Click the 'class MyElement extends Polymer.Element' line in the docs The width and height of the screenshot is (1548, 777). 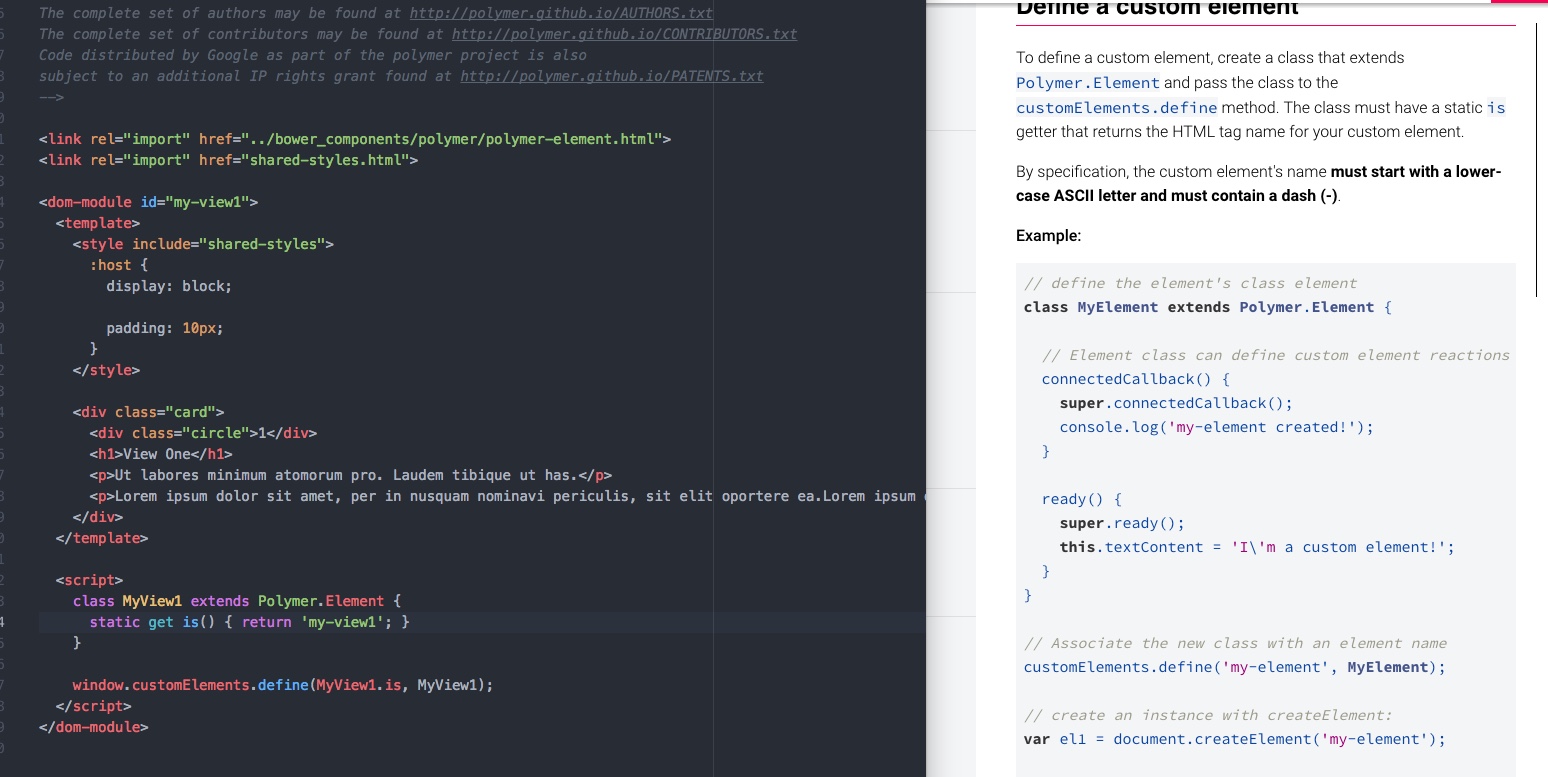click(x=1207, y=307)
